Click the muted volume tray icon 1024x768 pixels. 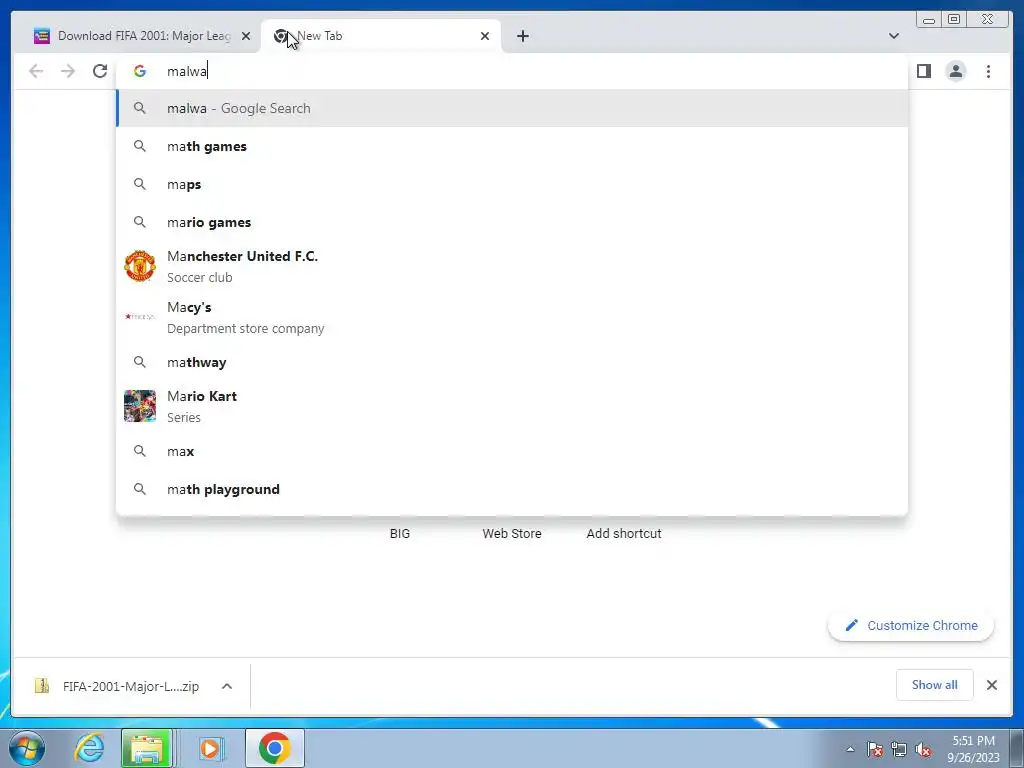923,750
